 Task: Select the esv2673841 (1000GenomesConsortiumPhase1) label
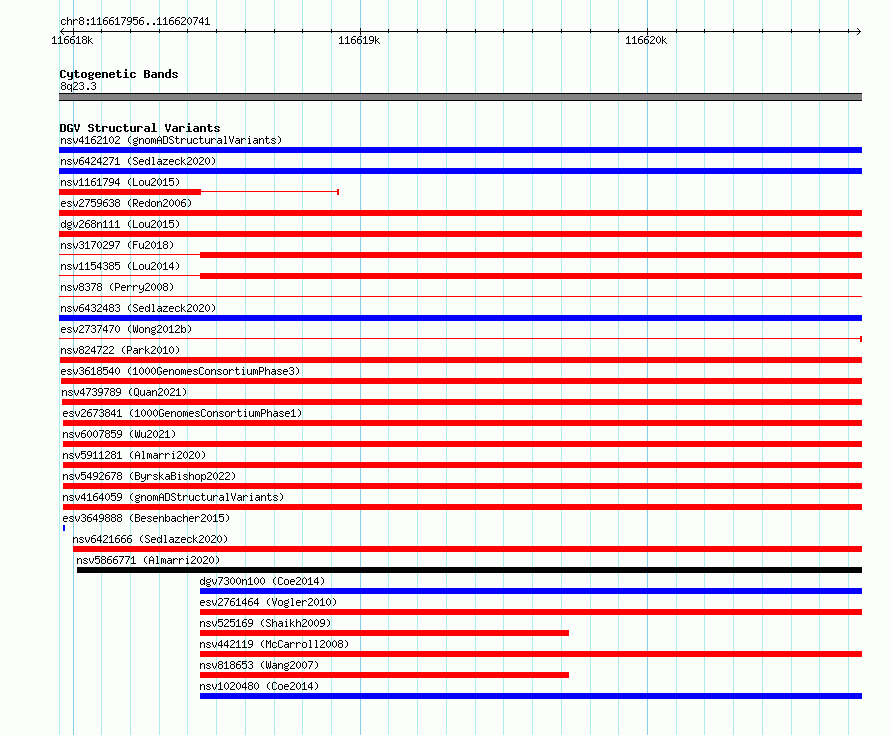click(182, 413)
